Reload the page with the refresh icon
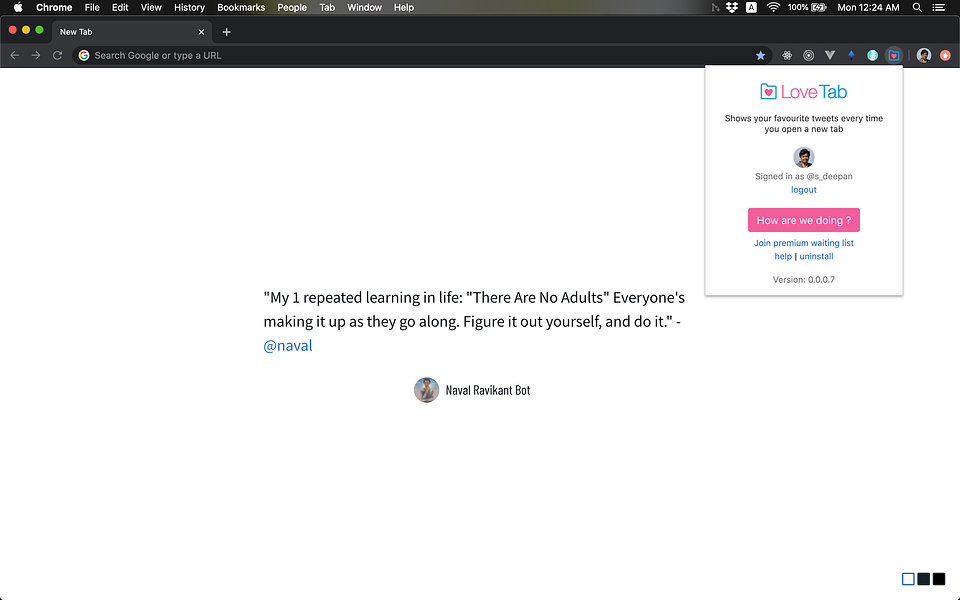The height and width of the screenshot is (600, 960). 58,56
